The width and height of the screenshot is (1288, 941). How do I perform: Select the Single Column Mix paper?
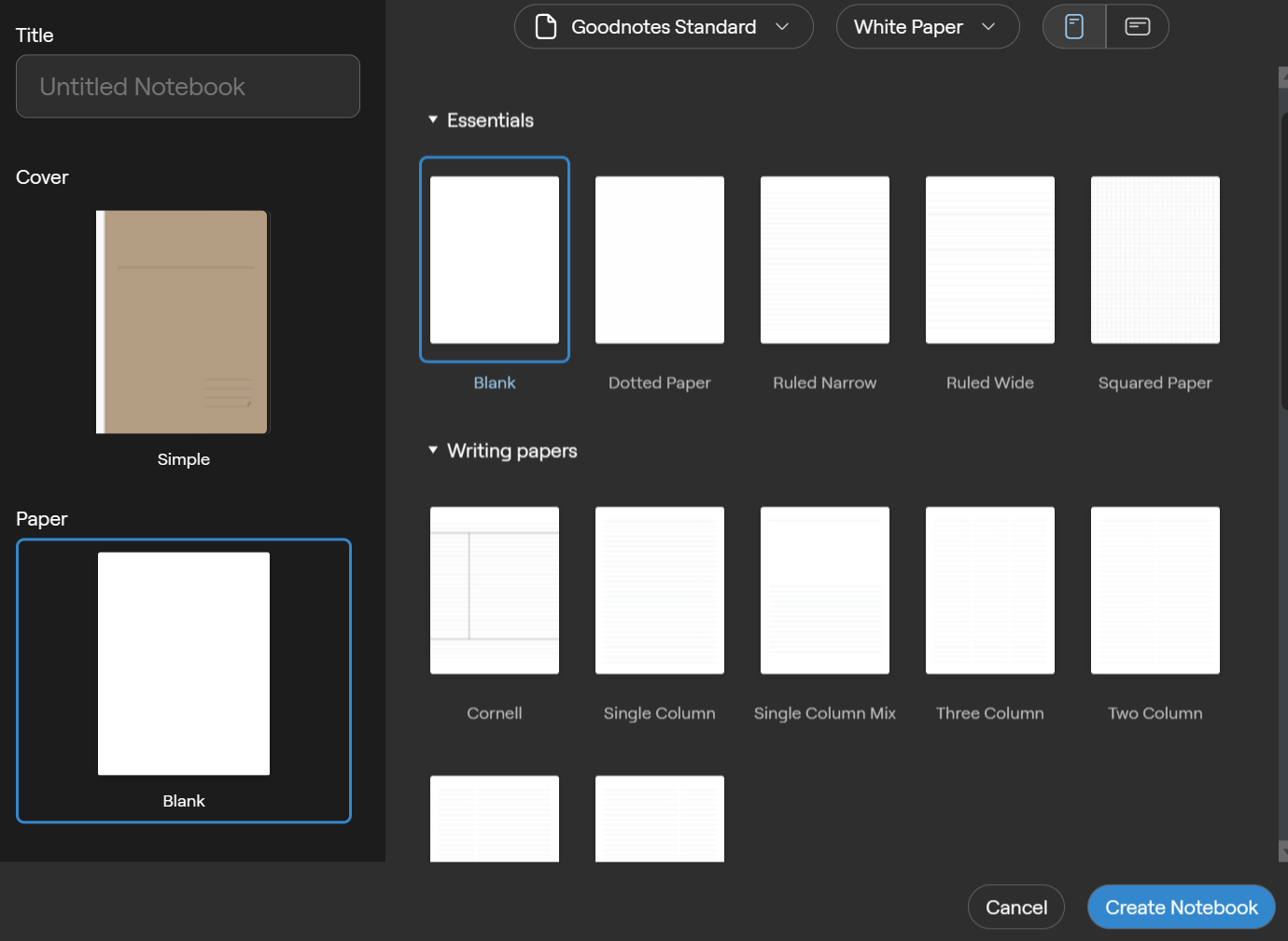point(824,590)
